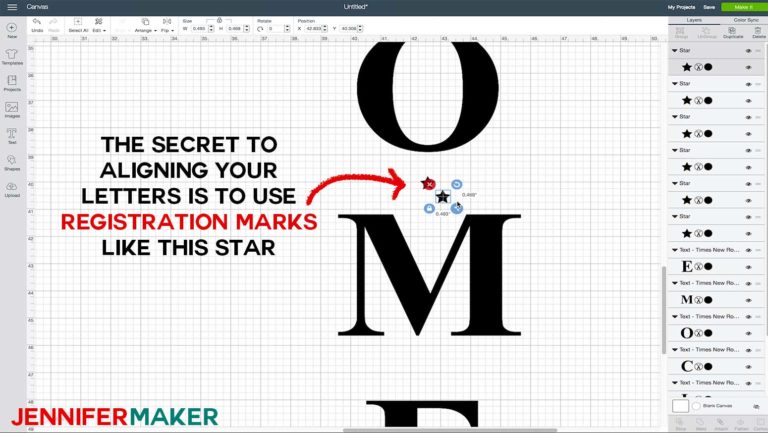Switch to the Layers tab
Screen dimensions: 768x433
point(694,20)
